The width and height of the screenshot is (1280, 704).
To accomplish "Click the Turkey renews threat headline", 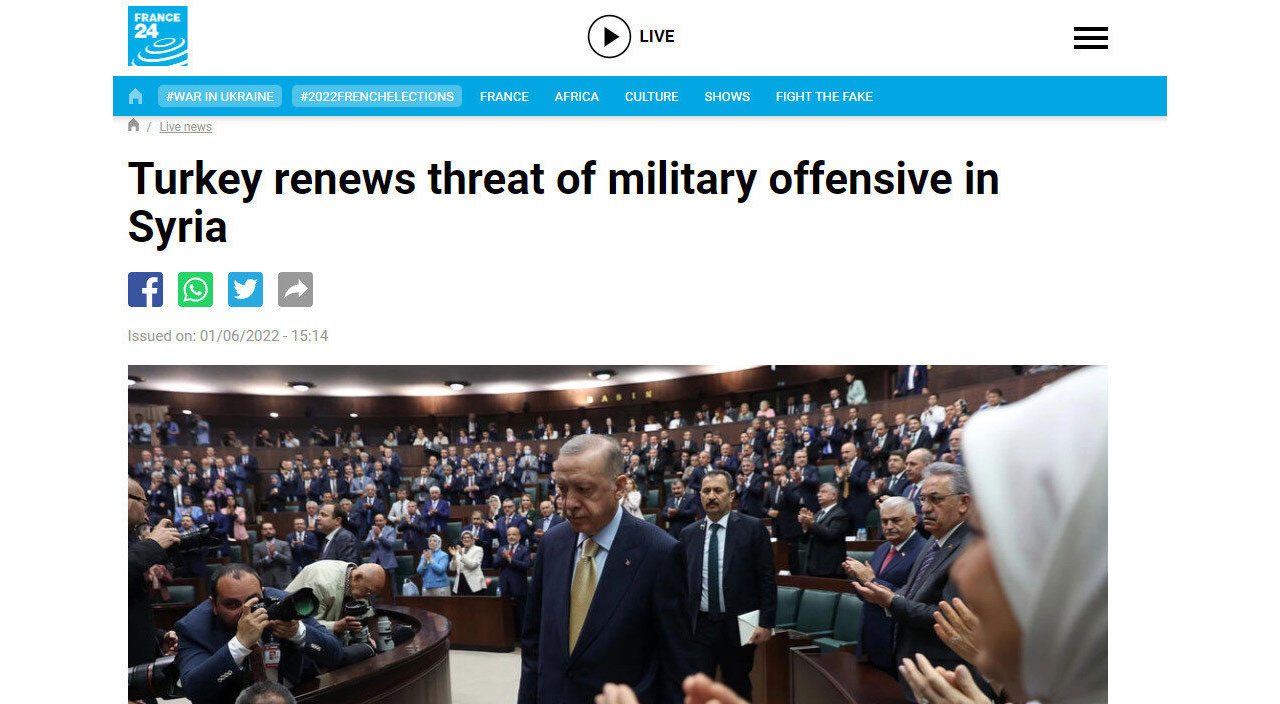I will tap(563, 203).
